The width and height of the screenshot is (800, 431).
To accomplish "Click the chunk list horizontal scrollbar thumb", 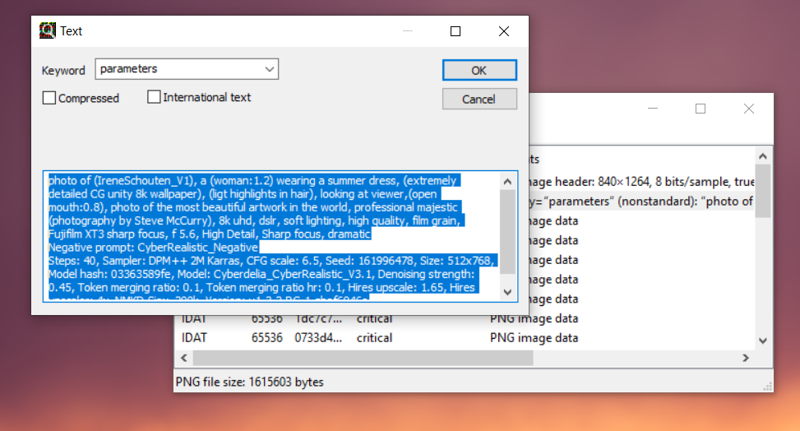I will pyautogui.click(x=363, y=358).
